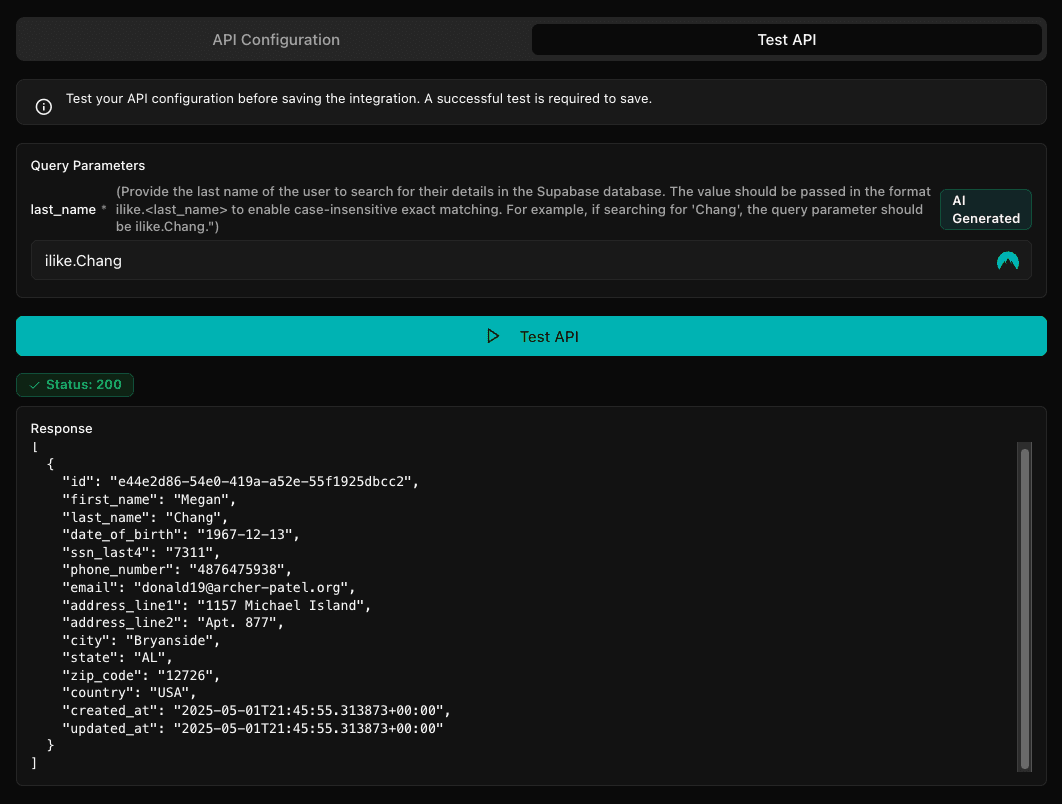Click the AI Generated badge
1062x804 pixels.
(x=985, y=209)
